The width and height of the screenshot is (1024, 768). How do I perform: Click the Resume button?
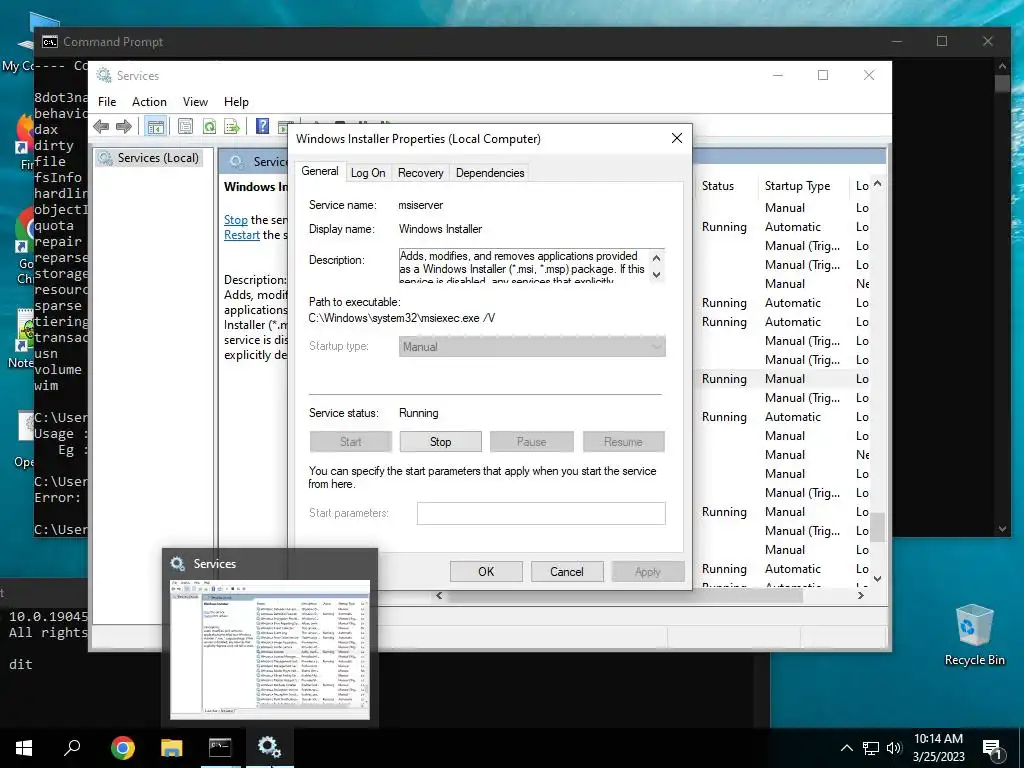pos(623,442)
